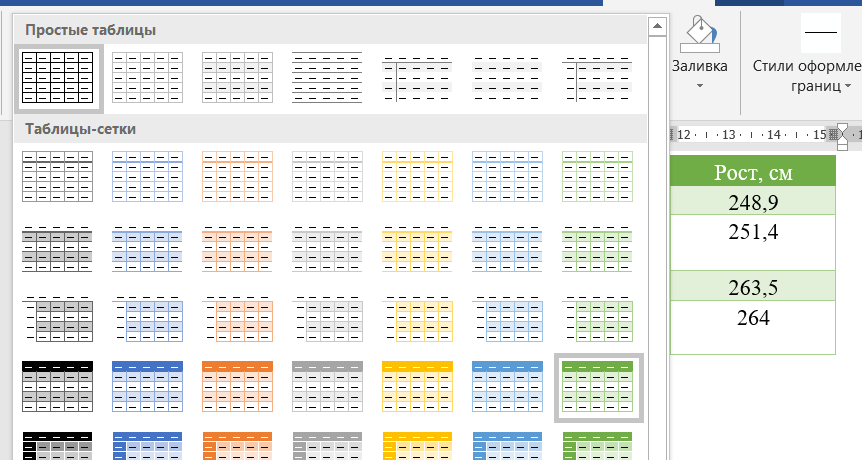Select Grid Table 4 orange Accent 2 style
This screenshot has width=862, height=460.
point(237,386)
